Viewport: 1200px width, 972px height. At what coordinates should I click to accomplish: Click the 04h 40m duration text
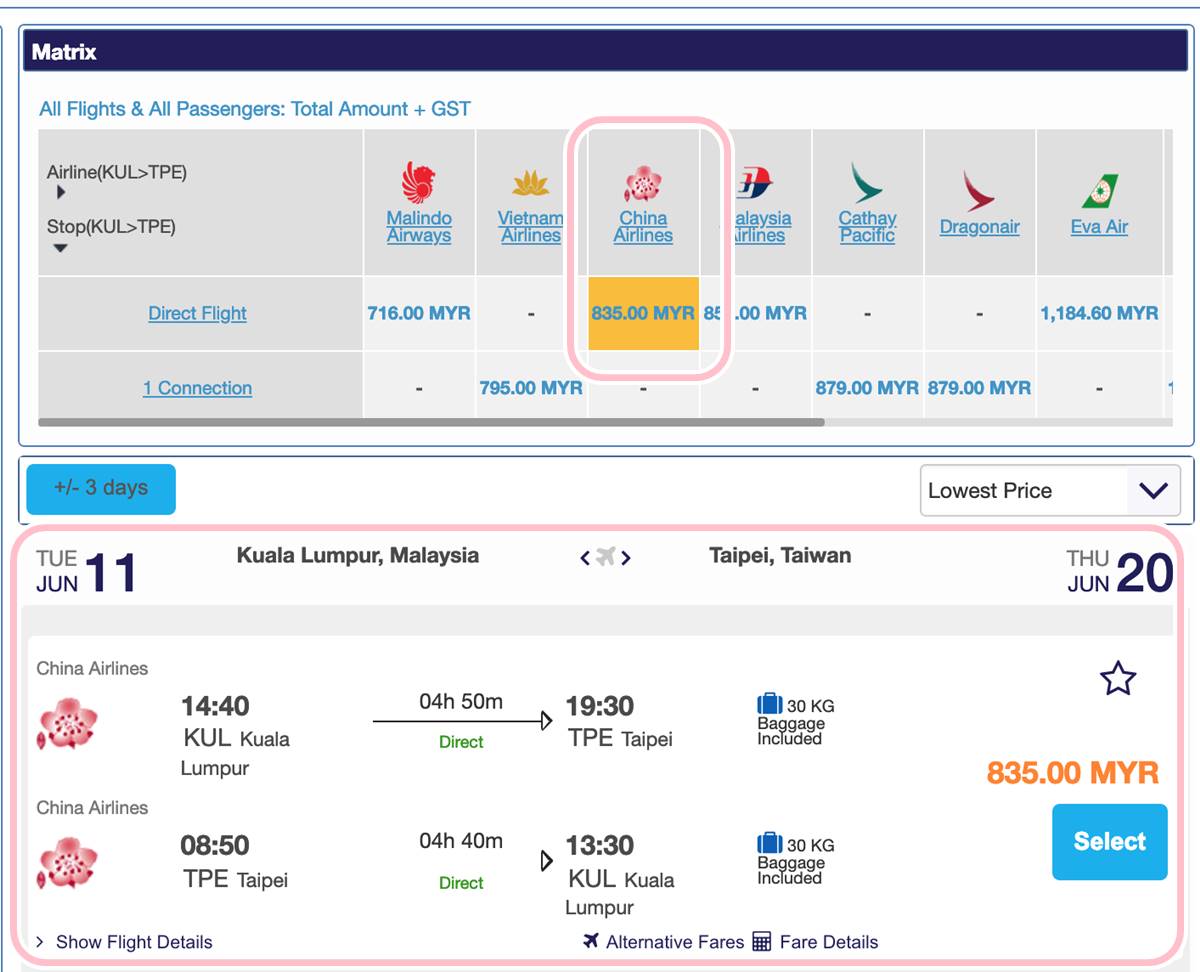[x=461, y=841]
